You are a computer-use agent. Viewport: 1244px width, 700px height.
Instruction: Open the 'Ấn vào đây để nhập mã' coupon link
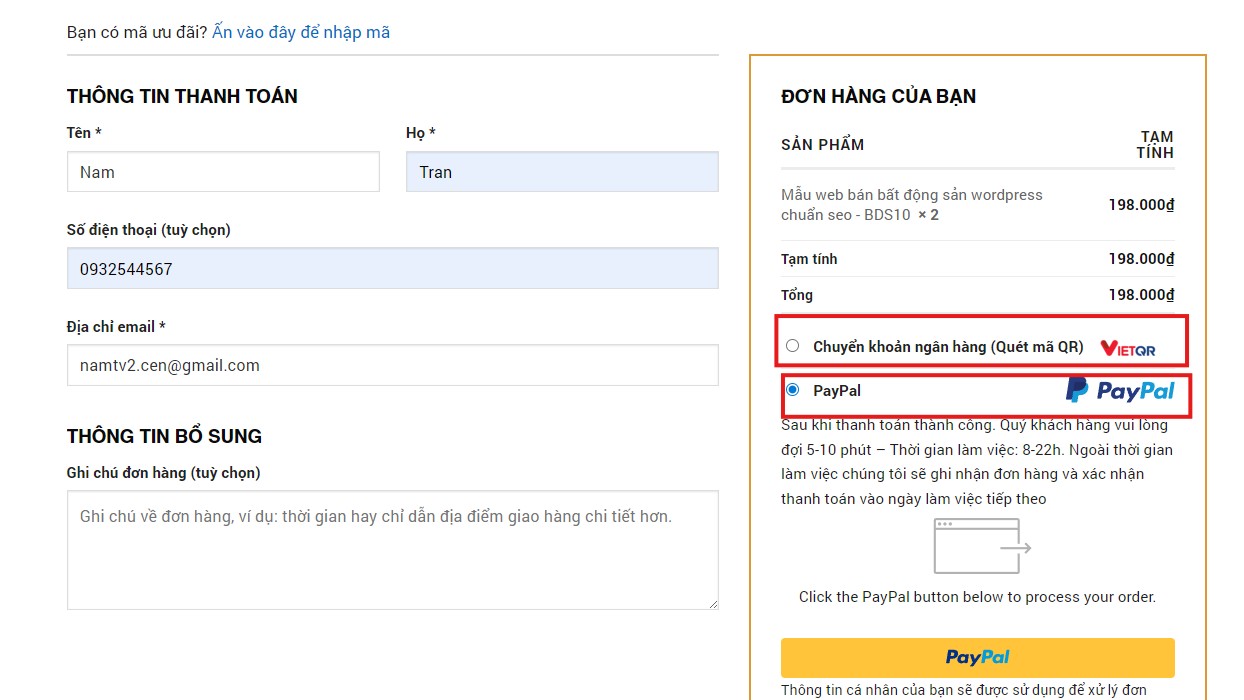pos(301,32)
